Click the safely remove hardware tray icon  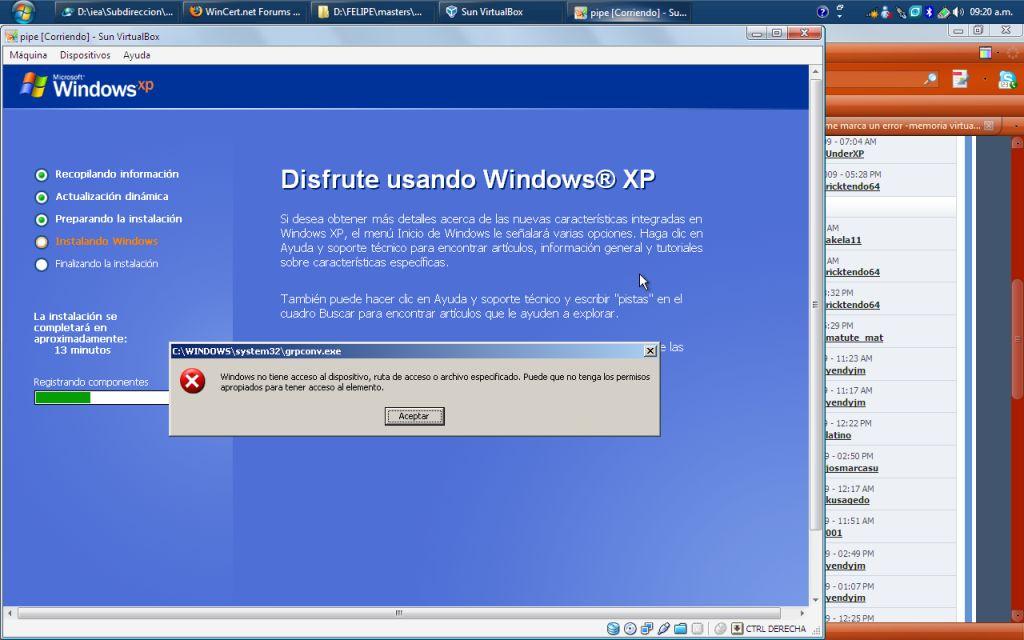coord(901,12)
